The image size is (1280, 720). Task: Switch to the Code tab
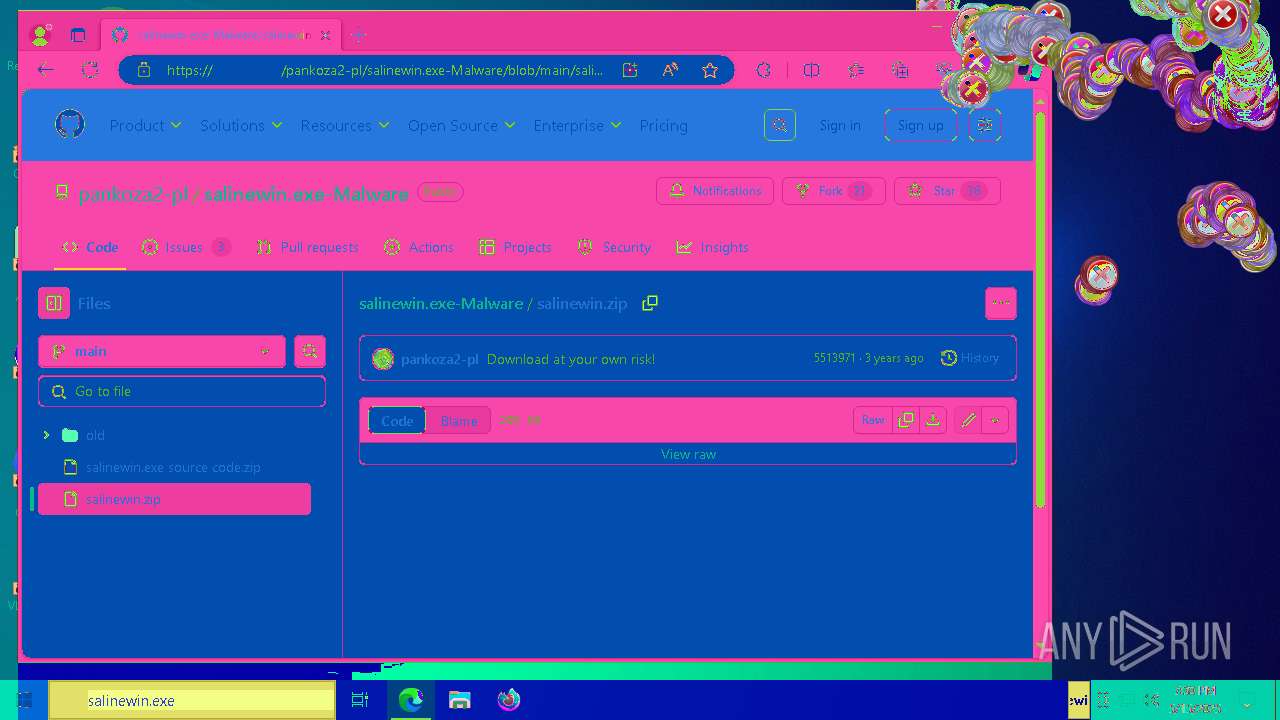pyautogui.click(x=90, y=247)
